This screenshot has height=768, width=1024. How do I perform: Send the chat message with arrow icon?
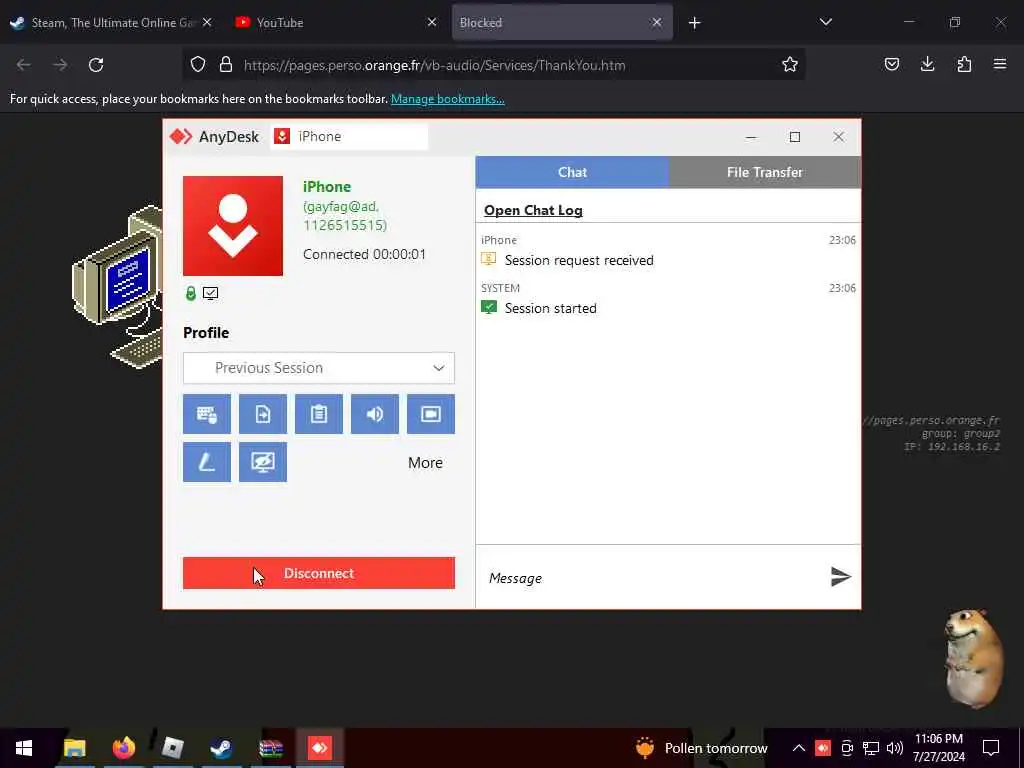pyautogui.click(x=840, y=577)
